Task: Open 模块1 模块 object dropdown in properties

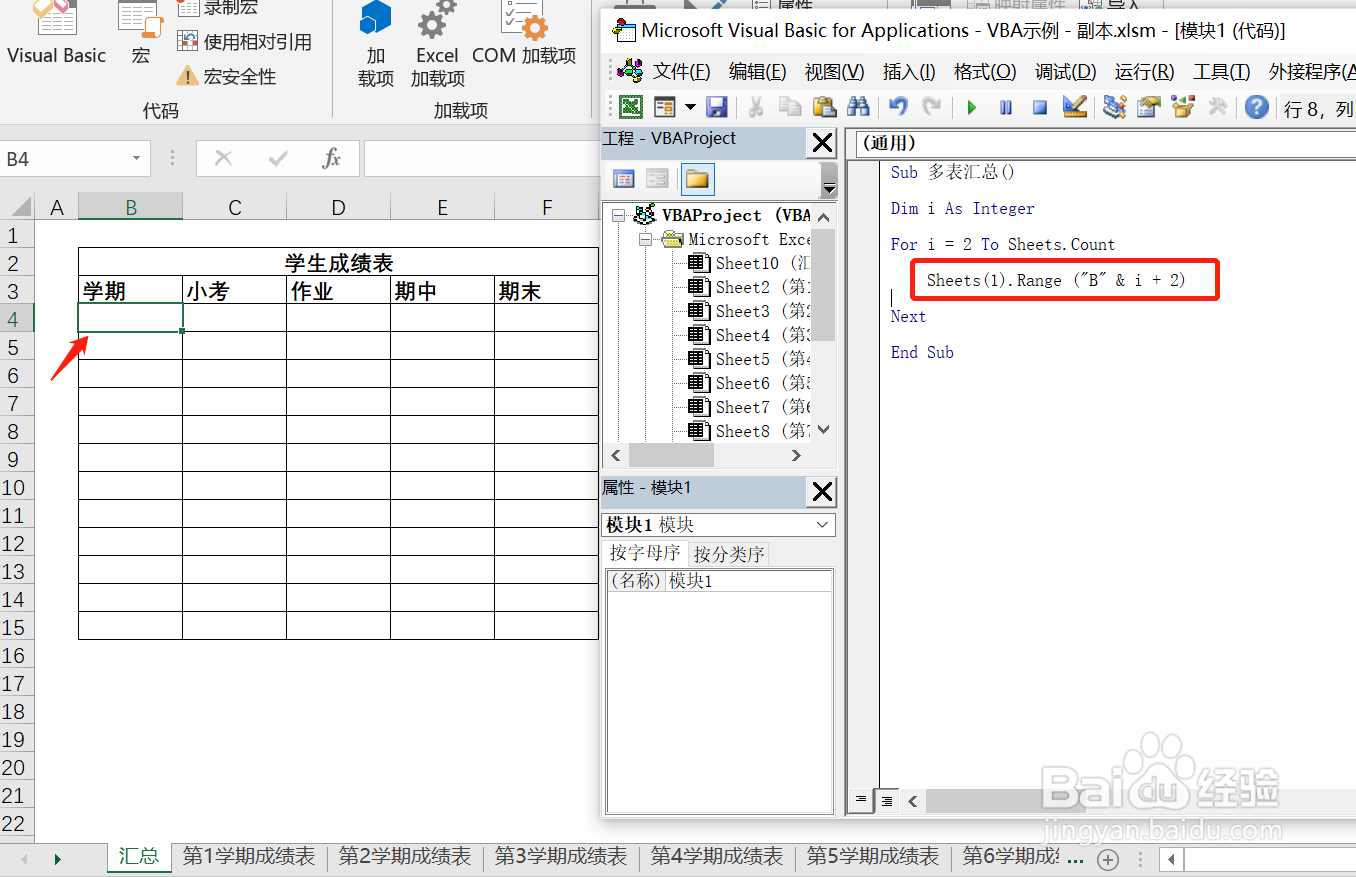Action: tap(824, 525)
